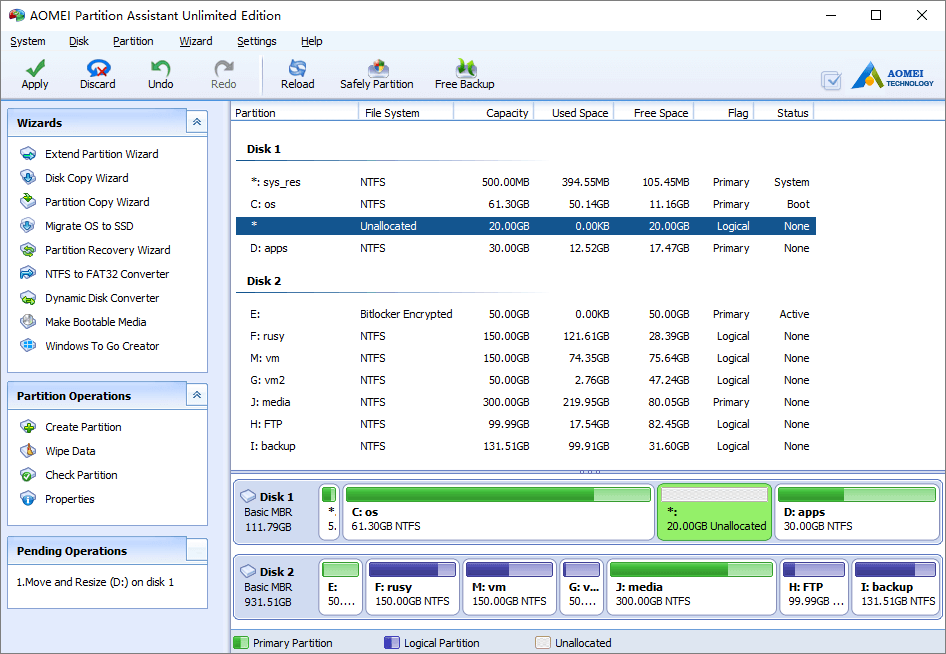The height and width of the screenshot is (654, 946).
Task: Click the Undo arrow icon
Action: pyautogui.click(x=160, y=68)
